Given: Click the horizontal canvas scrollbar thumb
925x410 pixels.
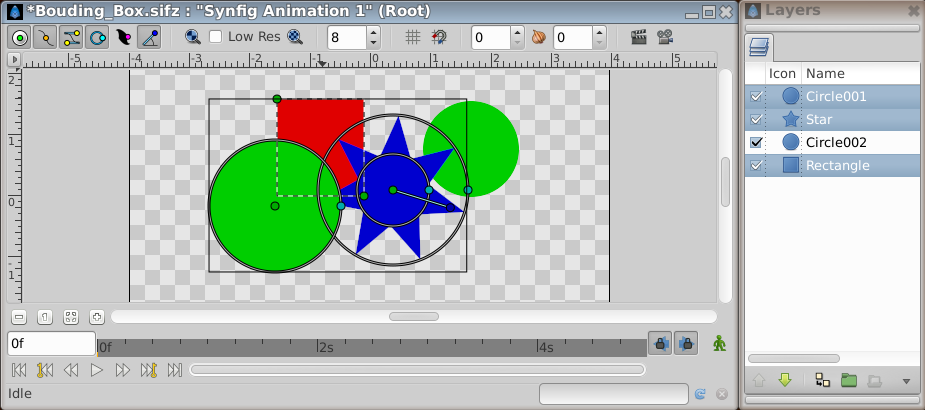Looking at the screenshot, I should [x=414, y=317].
